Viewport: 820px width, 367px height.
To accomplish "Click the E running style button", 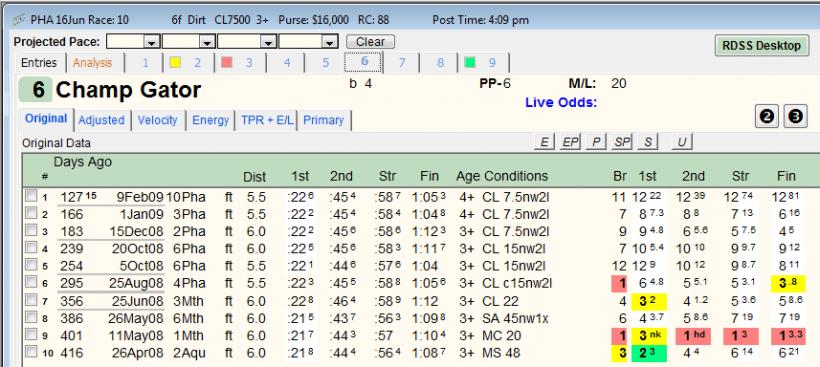I will coord(544,142).
